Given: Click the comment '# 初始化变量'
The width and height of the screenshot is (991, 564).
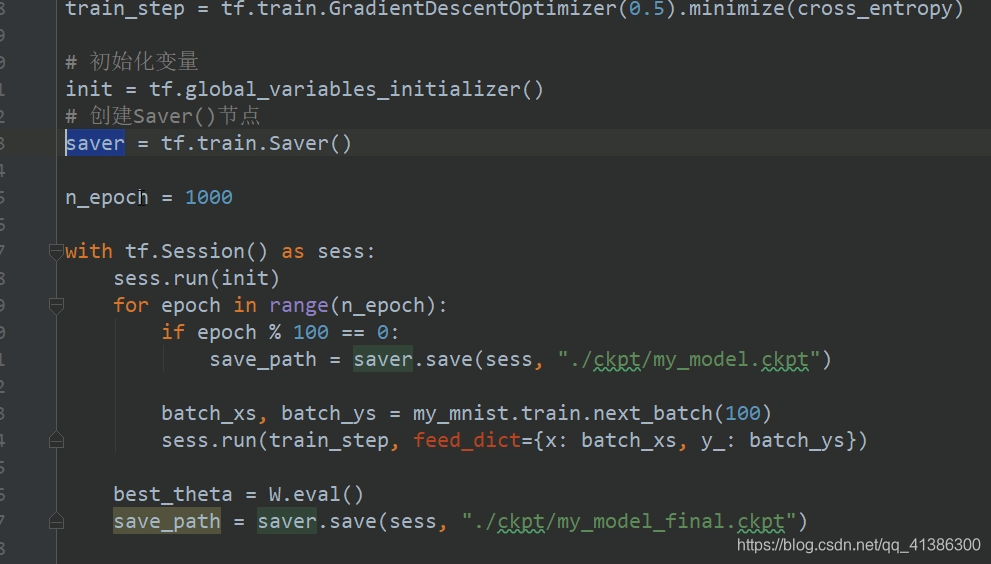Looking at the screenshot, I should click(x=132, y=62).
